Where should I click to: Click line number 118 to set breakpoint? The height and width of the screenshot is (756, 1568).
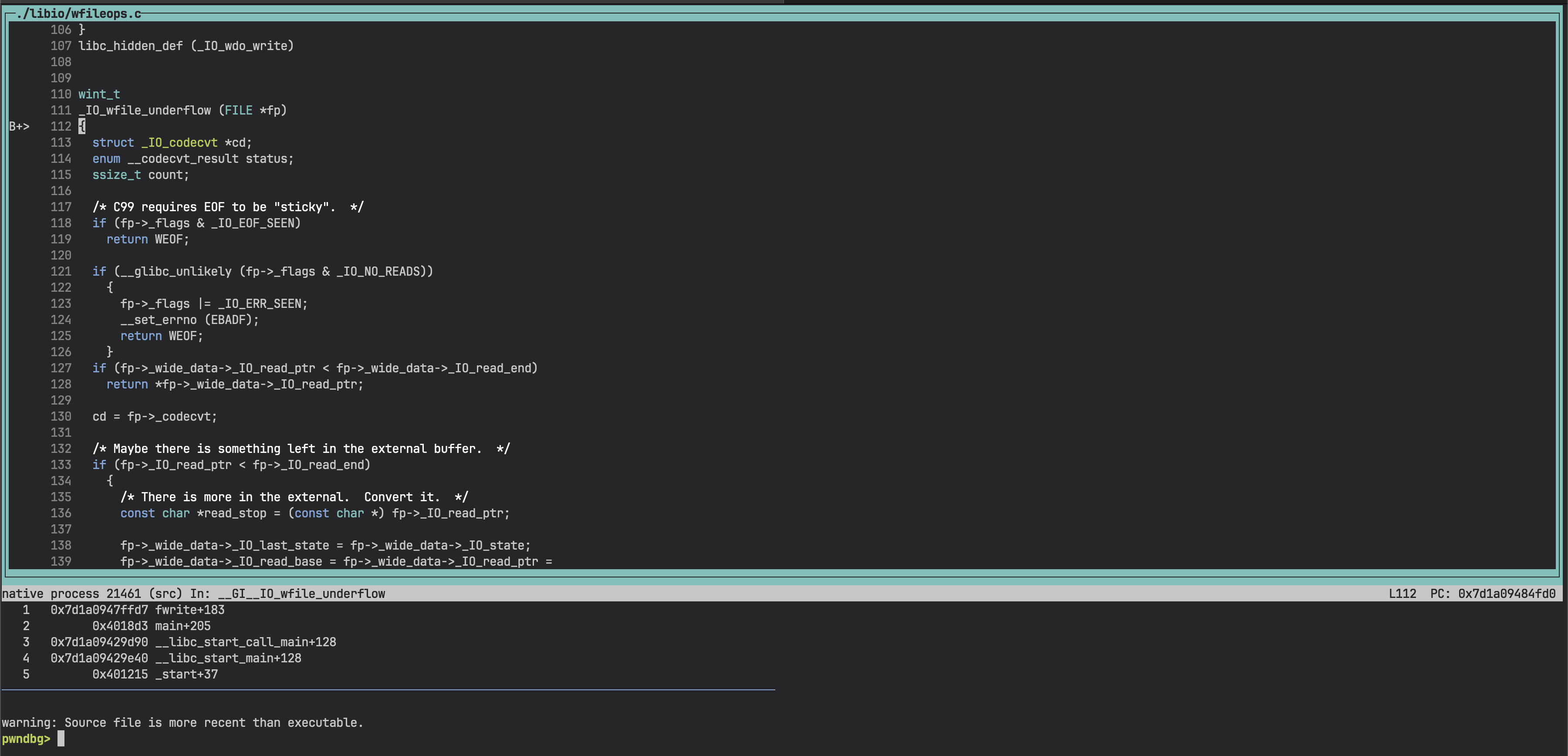[x=61, y=223]
